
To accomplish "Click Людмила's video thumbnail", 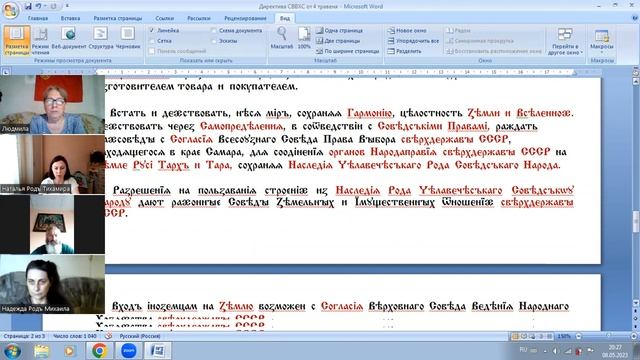I will (x=52, y=104).
